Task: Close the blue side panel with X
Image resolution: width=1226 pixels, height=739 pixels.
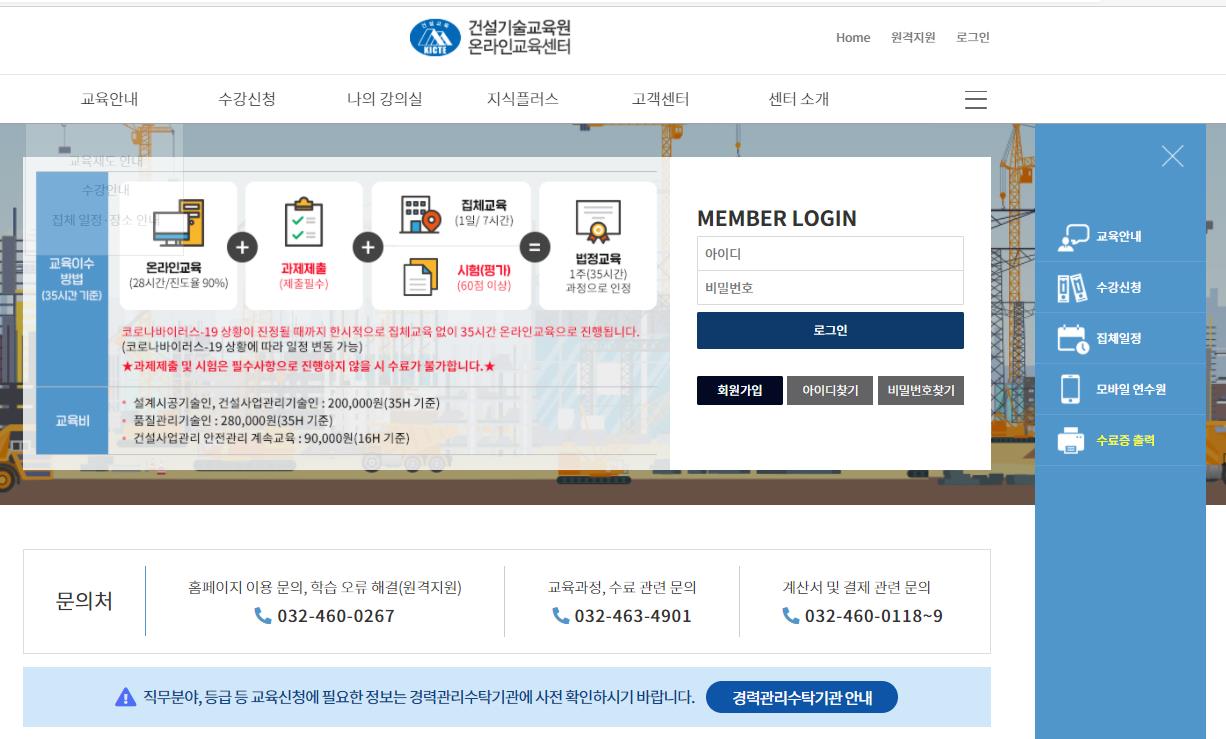Action: click(1173, 156)
